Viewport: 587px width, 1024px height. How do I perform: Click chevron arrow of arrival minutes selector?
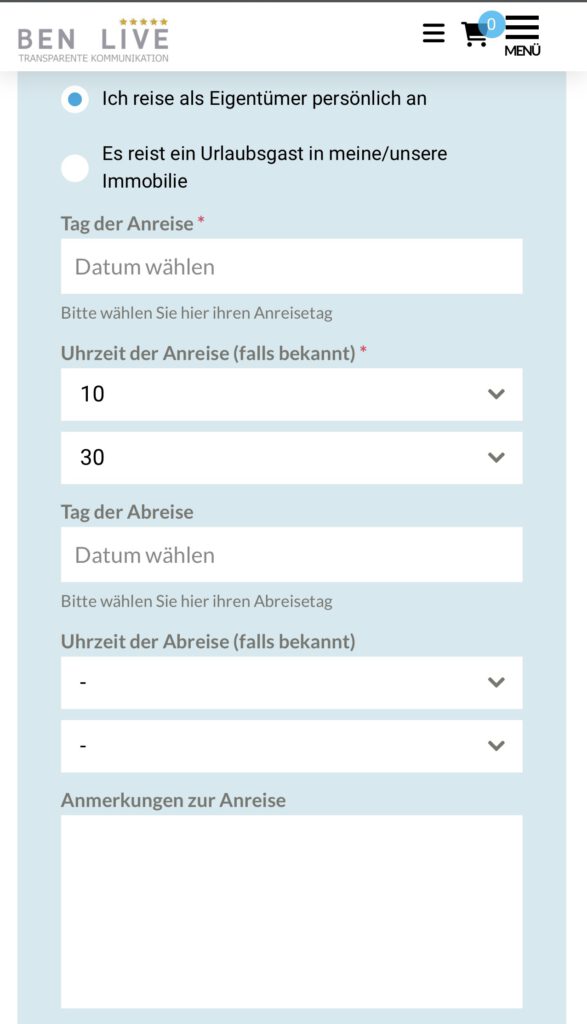pyautogui.click(x=496, y=458)
